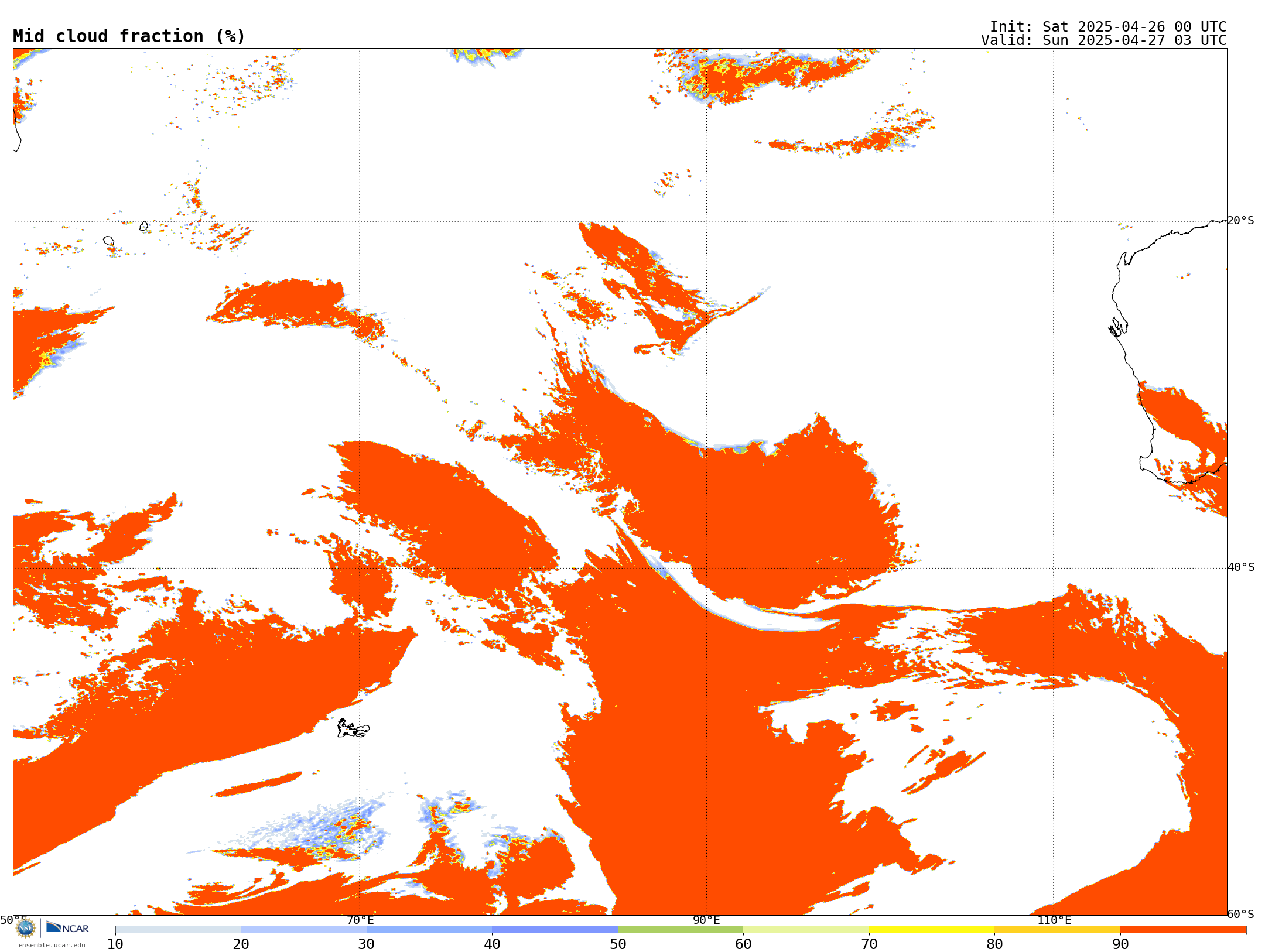
Task: Click the colorbar tick label 50
Action: pyautogui.click(x=618, y=944)
